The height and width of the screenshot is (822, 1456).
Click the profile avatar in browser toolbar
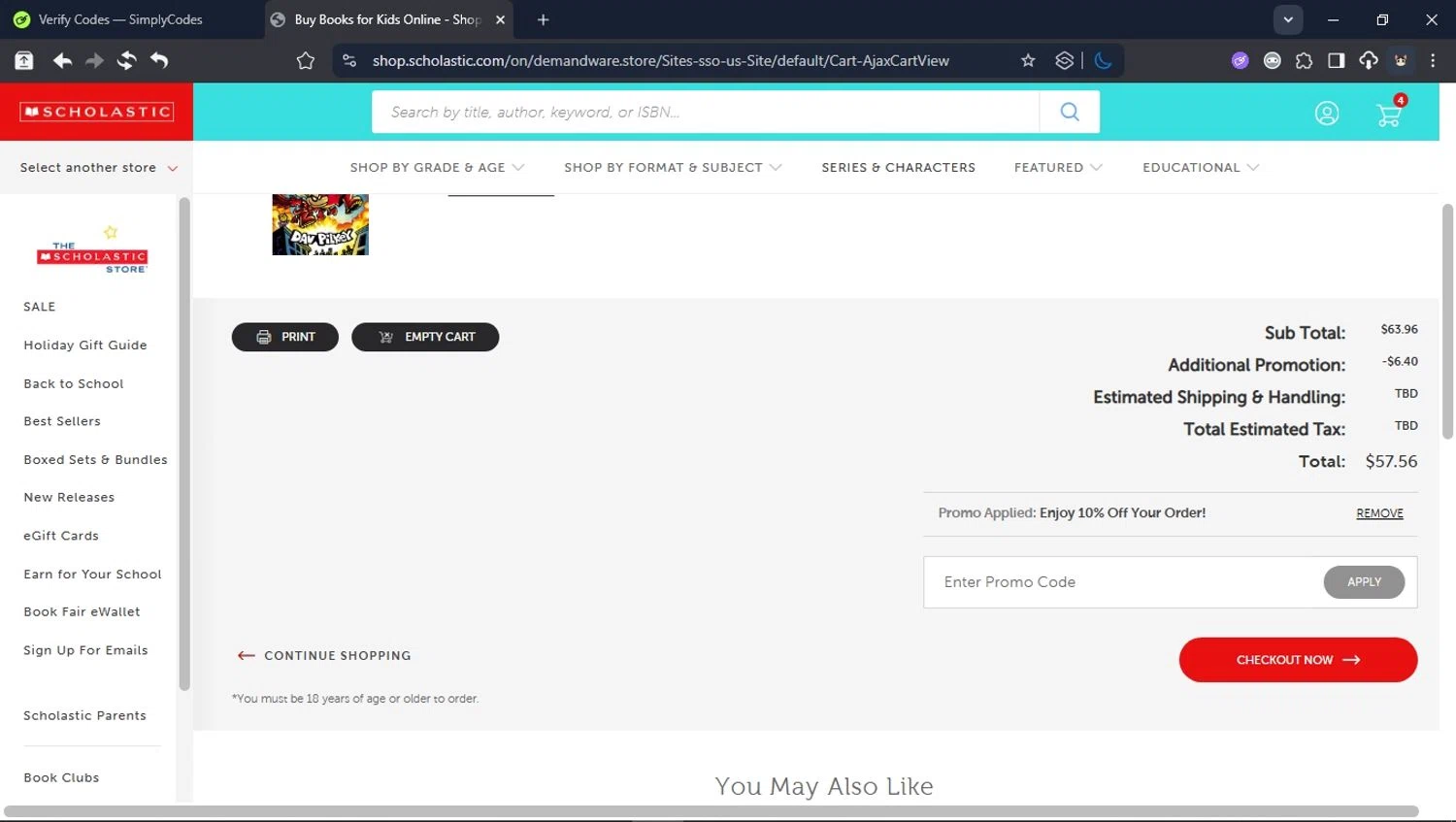[x=1401, y=60]
